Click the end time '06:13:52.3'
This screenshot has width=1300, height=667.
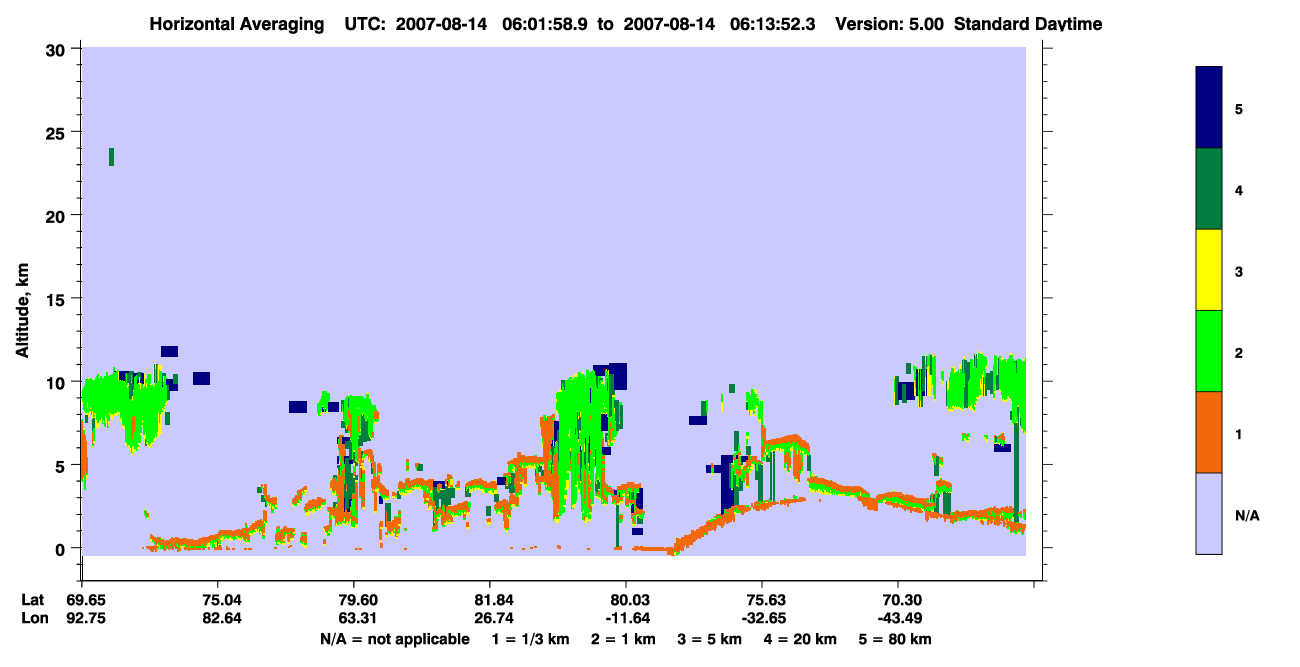point(773,24)
